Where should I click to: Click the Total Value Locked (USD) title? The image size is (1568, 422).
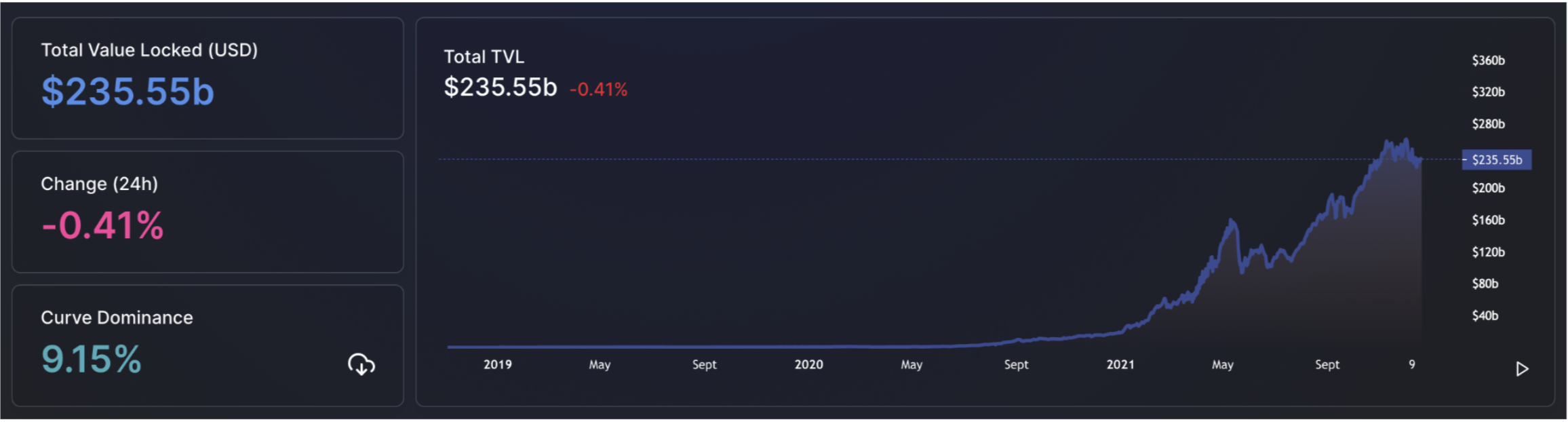point(149,50)
